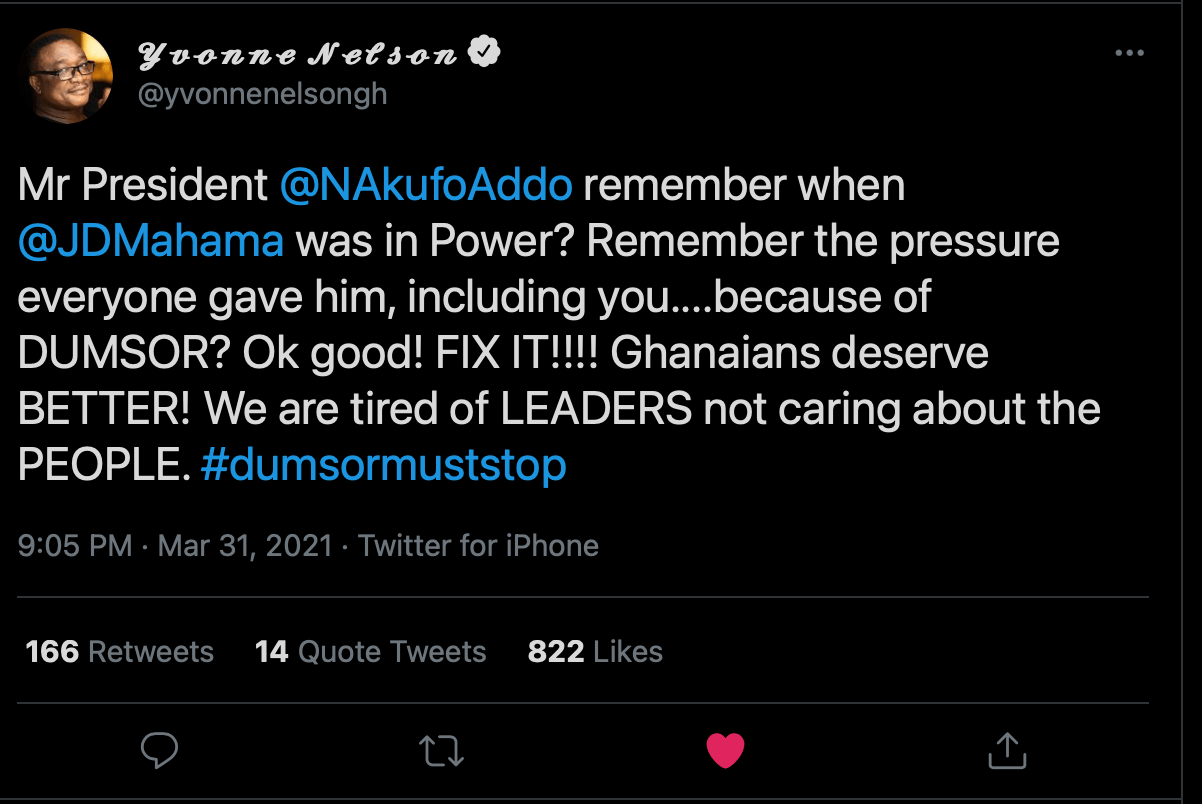Show the 822 Likes list
This screenshot has width=1202, height=804.
(x=595, y=652)
